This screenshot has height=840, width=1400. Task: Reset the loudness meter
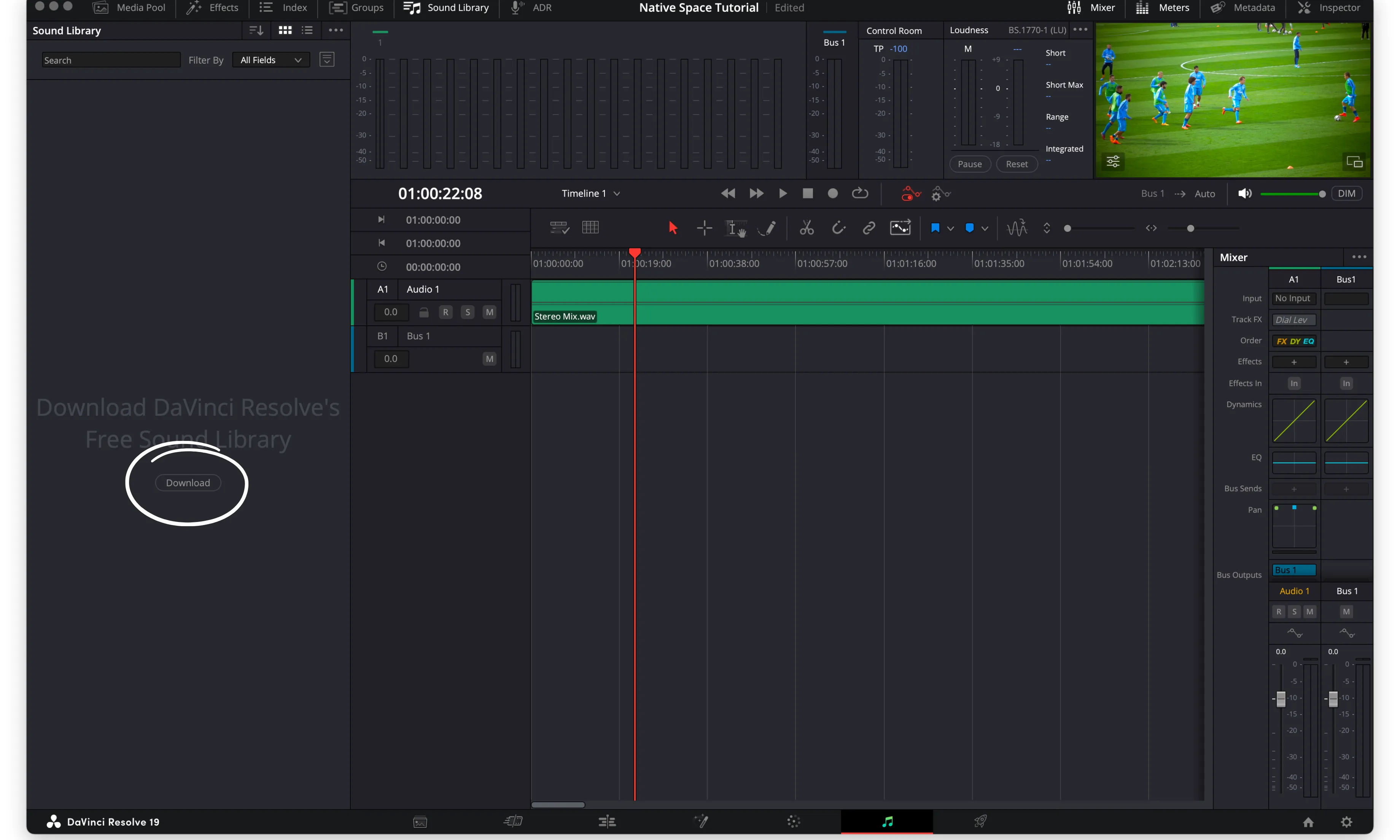pyautogui.click(x=1016, y=164)
